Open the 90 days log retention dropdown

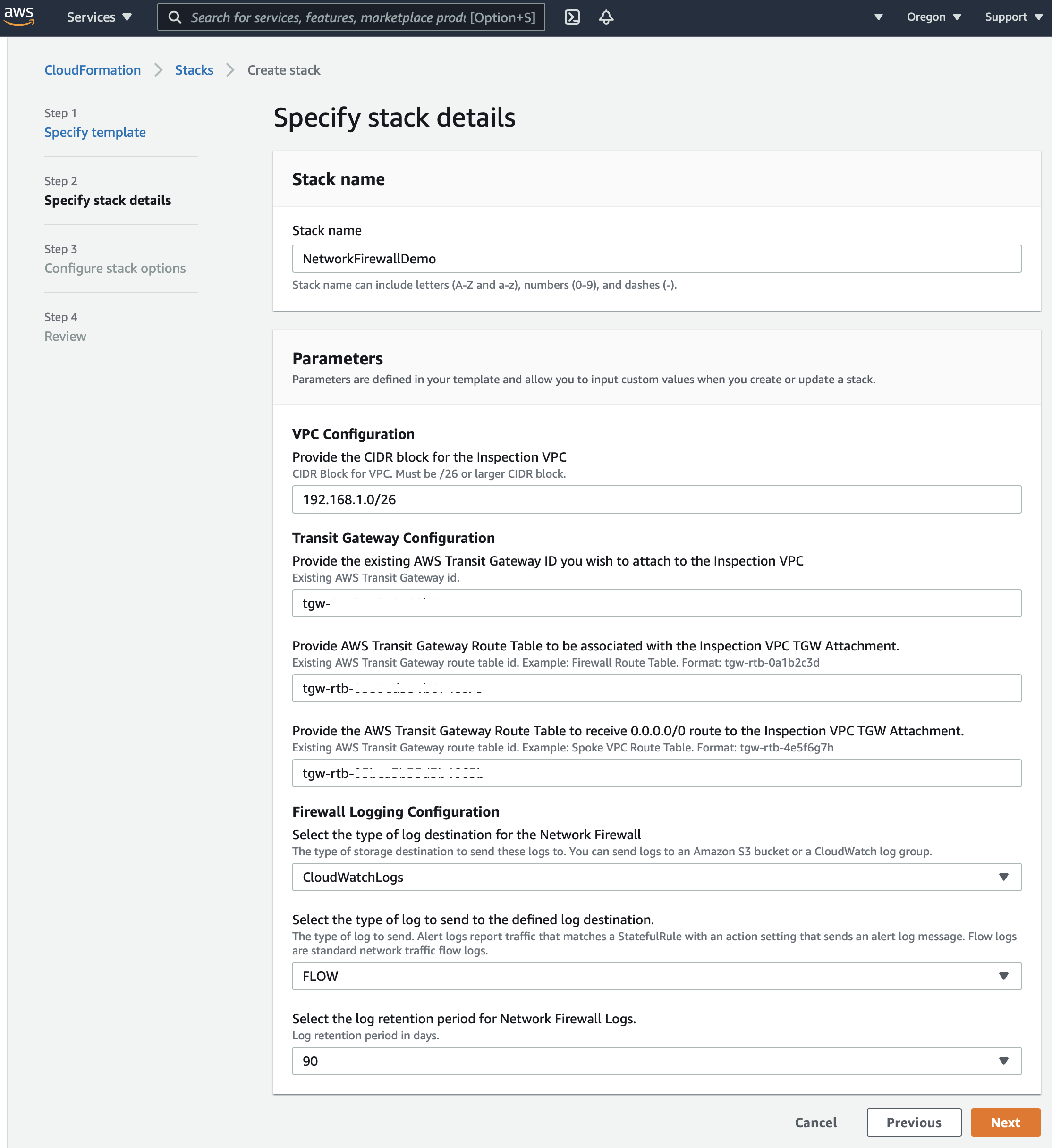tap(656, 1061)
